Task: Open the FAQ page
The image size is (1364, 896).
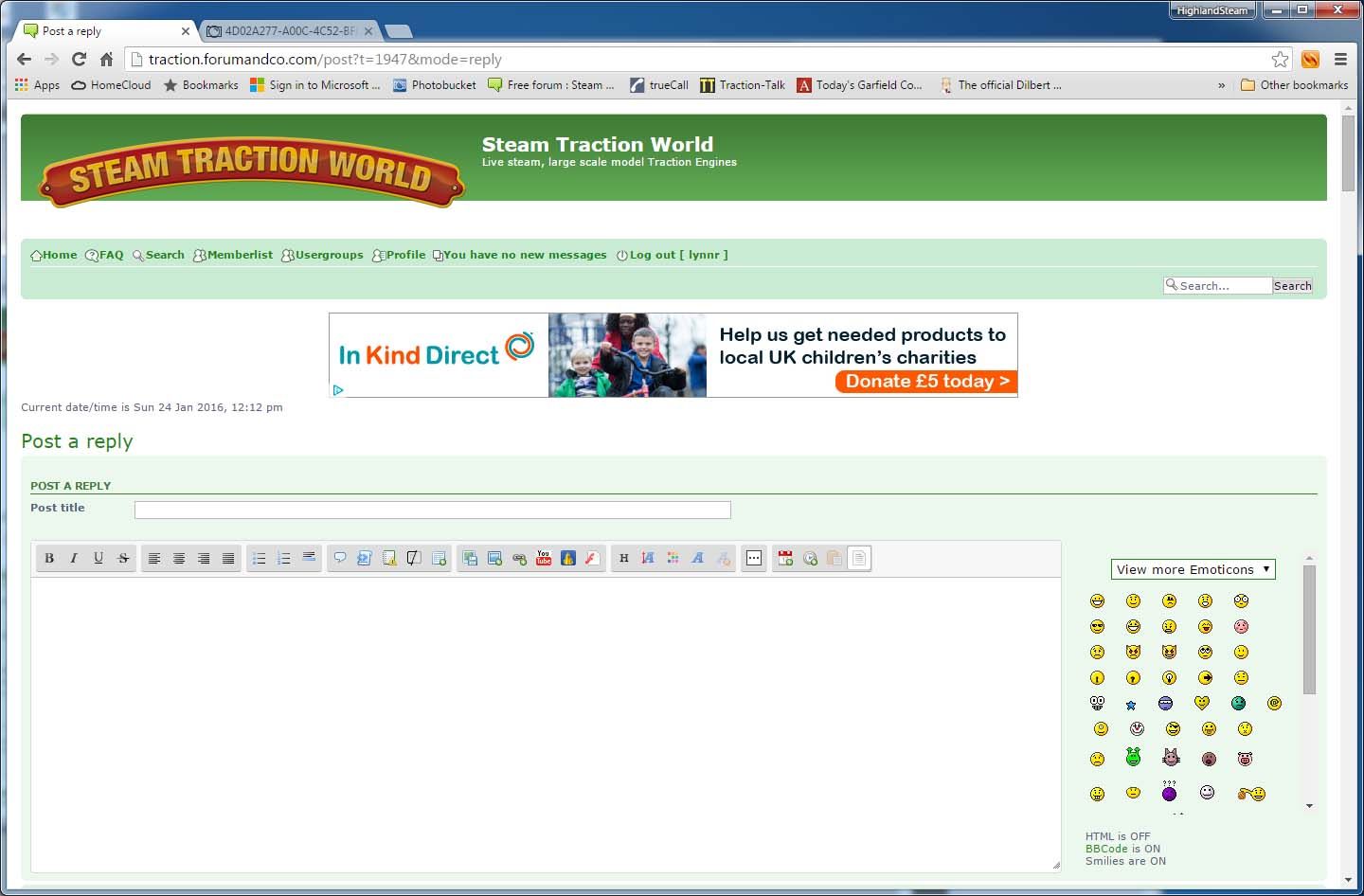Action: click(x=104, y=255)
